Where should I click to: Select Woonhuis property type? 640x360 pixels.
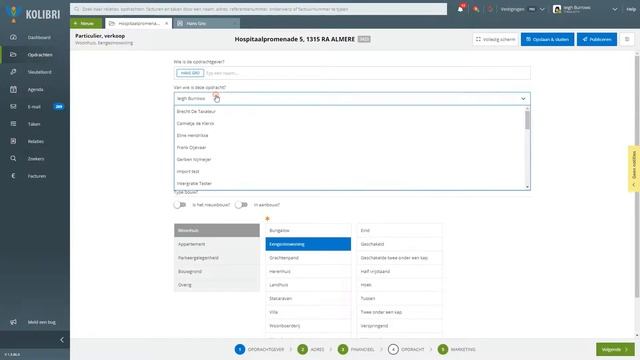(x=217, y=230)
